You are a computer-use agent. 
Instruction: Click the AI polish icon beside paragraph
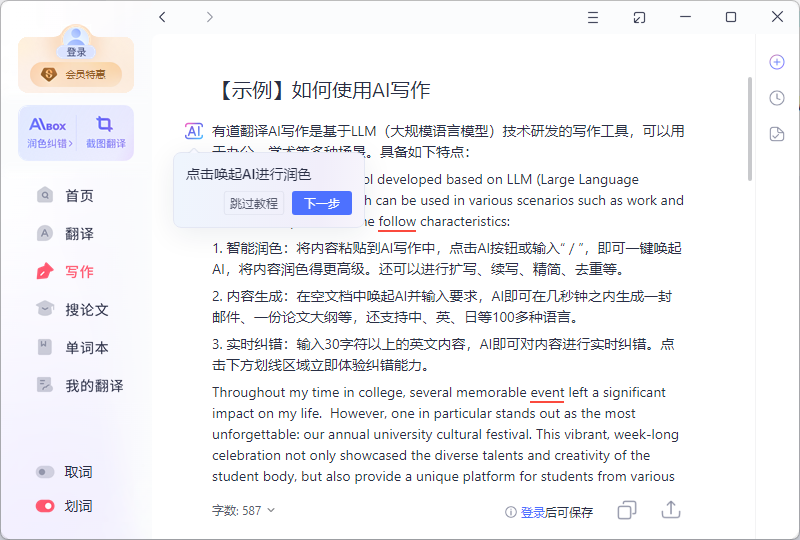(193, 131)
